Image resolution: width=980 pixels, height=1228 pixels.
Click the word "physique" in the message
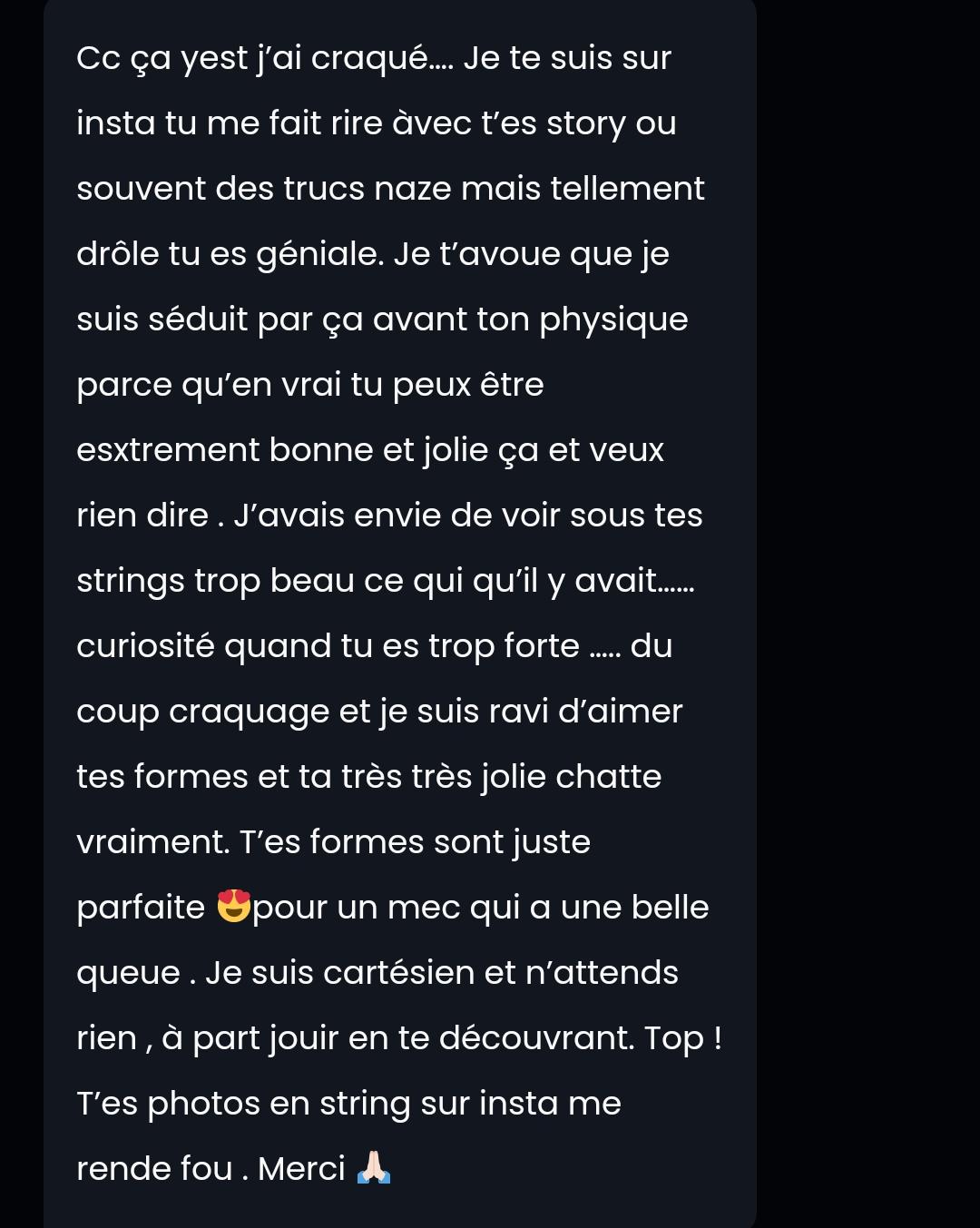pos(613,320)
